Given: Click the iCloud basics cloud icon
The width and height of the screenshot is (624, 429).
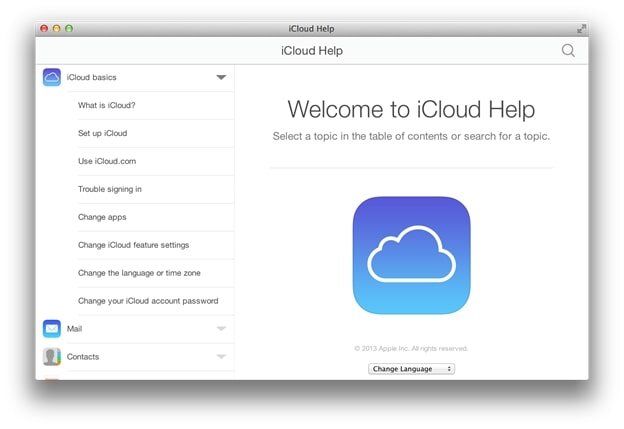Looking at the screenshot, I should pos(52,77).
